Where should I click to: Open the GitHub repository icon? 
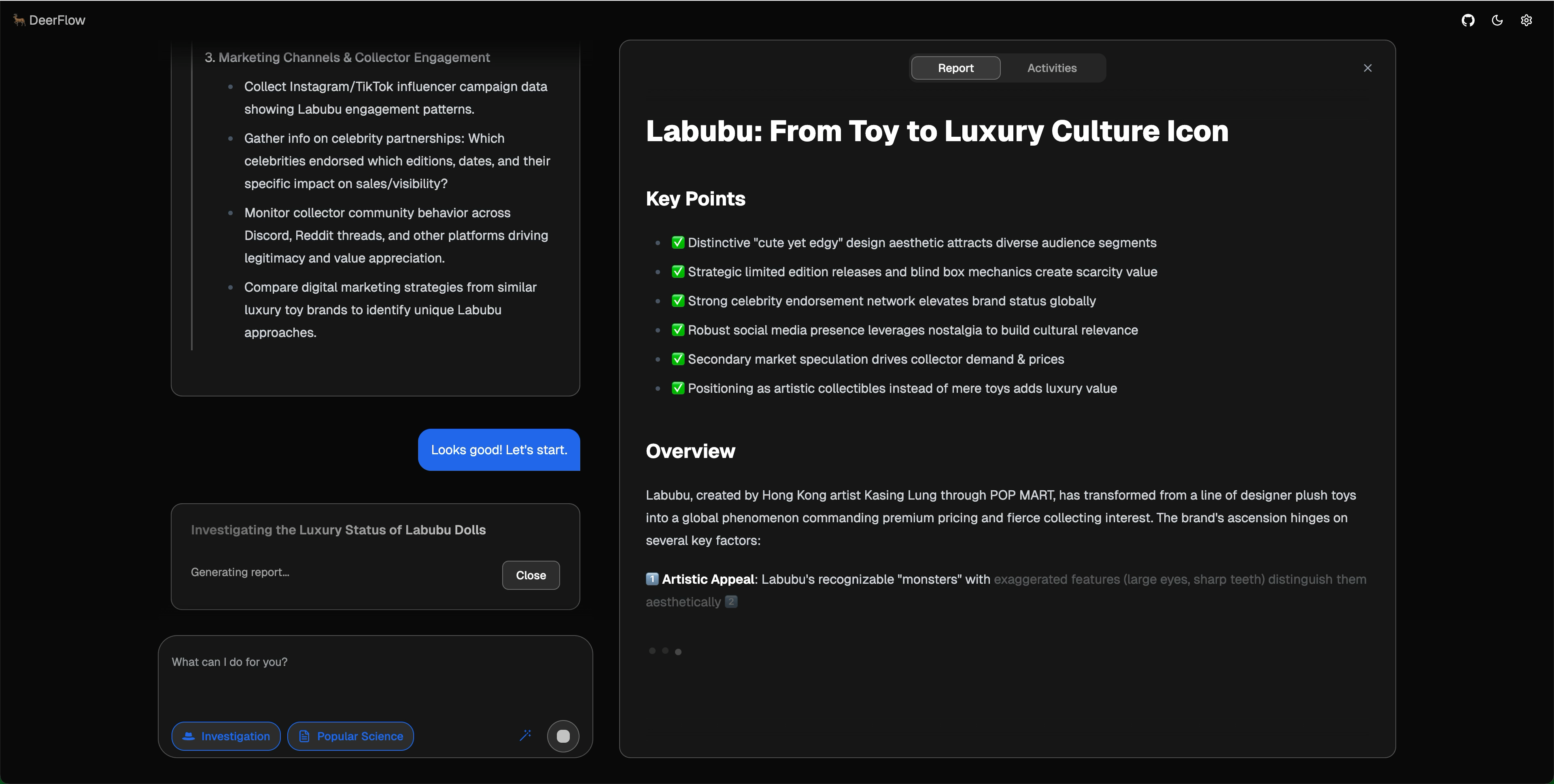point(1468,21)
